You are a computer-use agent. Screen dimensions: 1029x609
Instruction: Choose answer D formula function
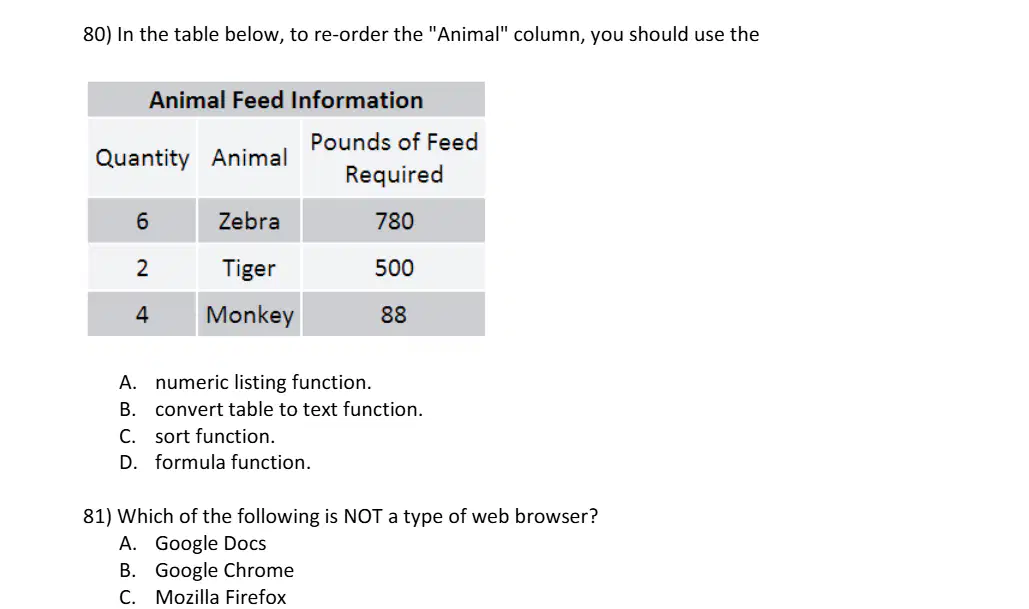[215, 462]
